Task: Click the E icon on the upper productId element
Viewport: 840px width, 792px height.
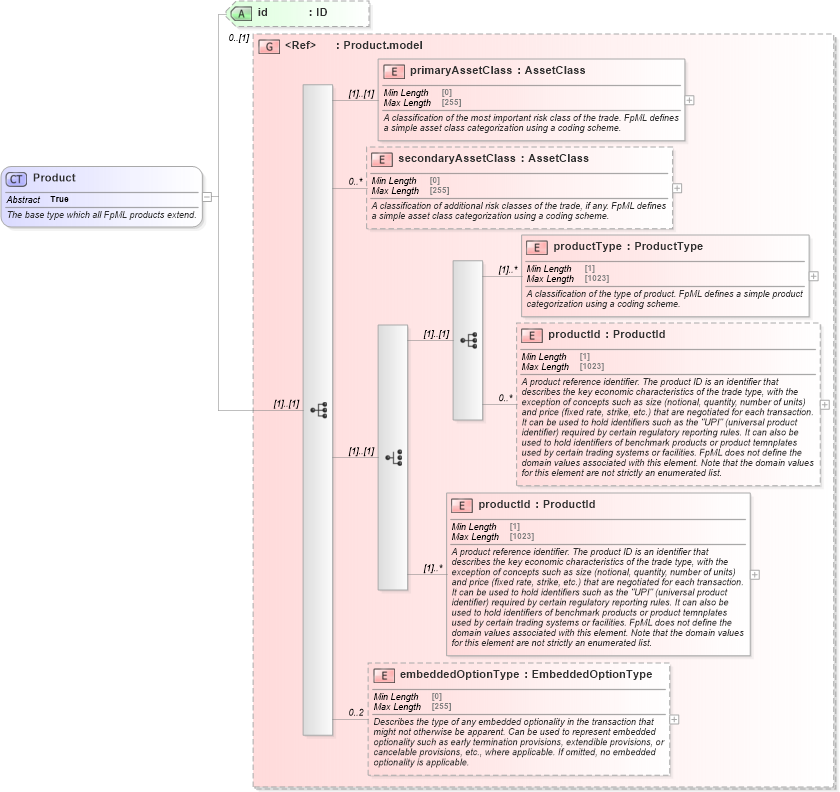Action: pos(531,335)
